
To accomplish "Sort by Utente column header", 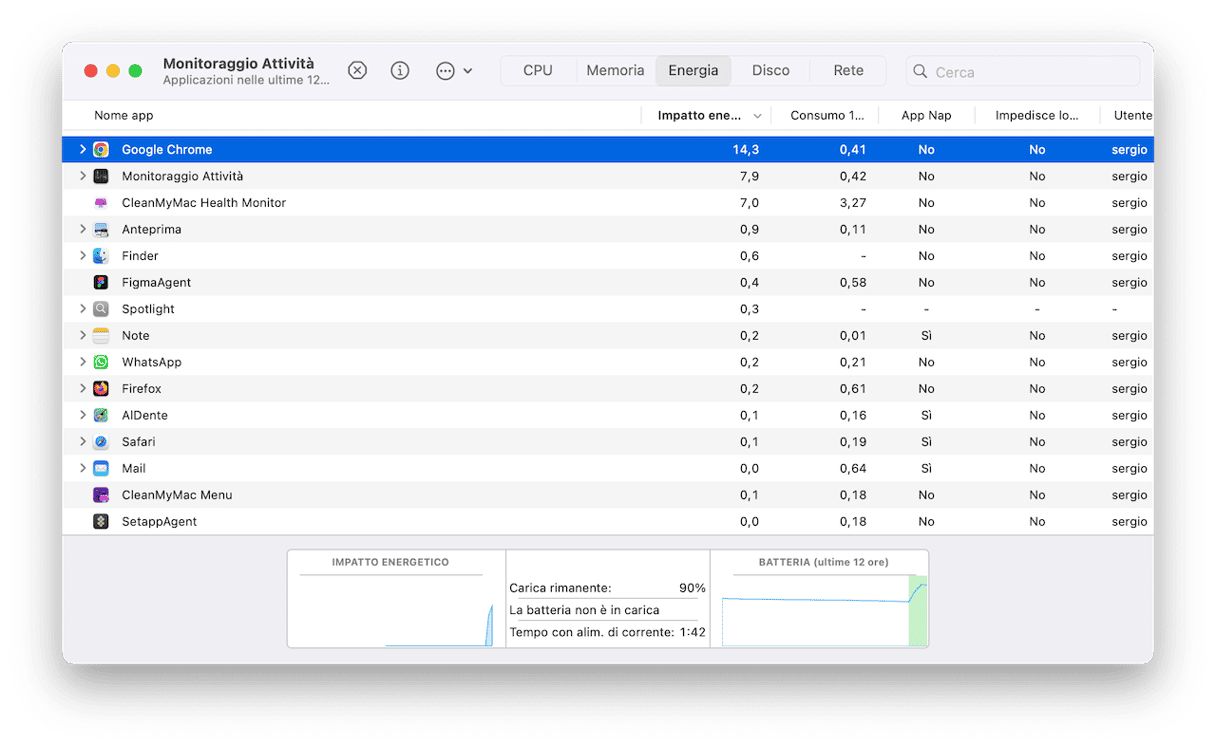I will 1128,116.
